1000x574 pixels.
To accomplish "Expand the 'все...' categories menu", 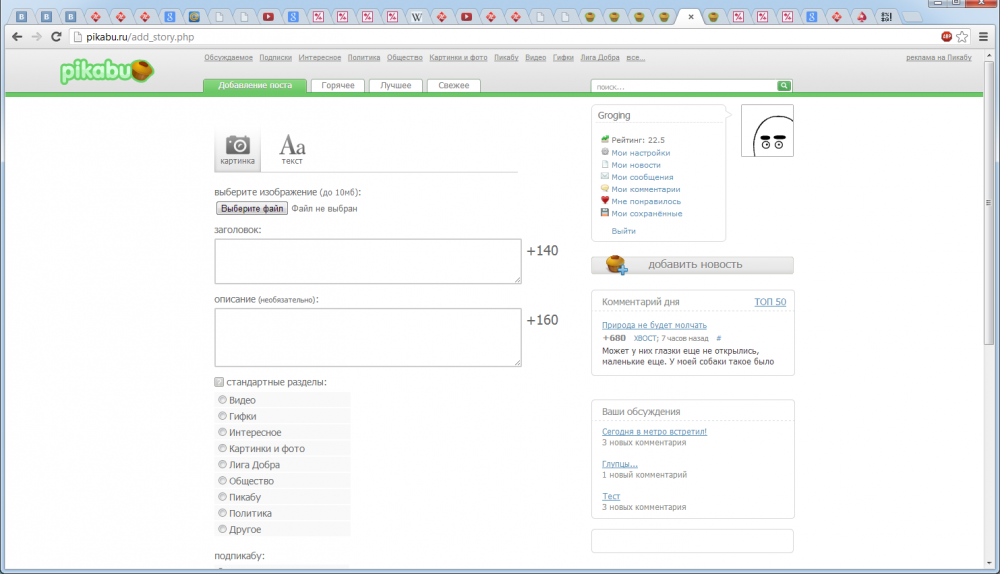I will (x=635, y=58).
